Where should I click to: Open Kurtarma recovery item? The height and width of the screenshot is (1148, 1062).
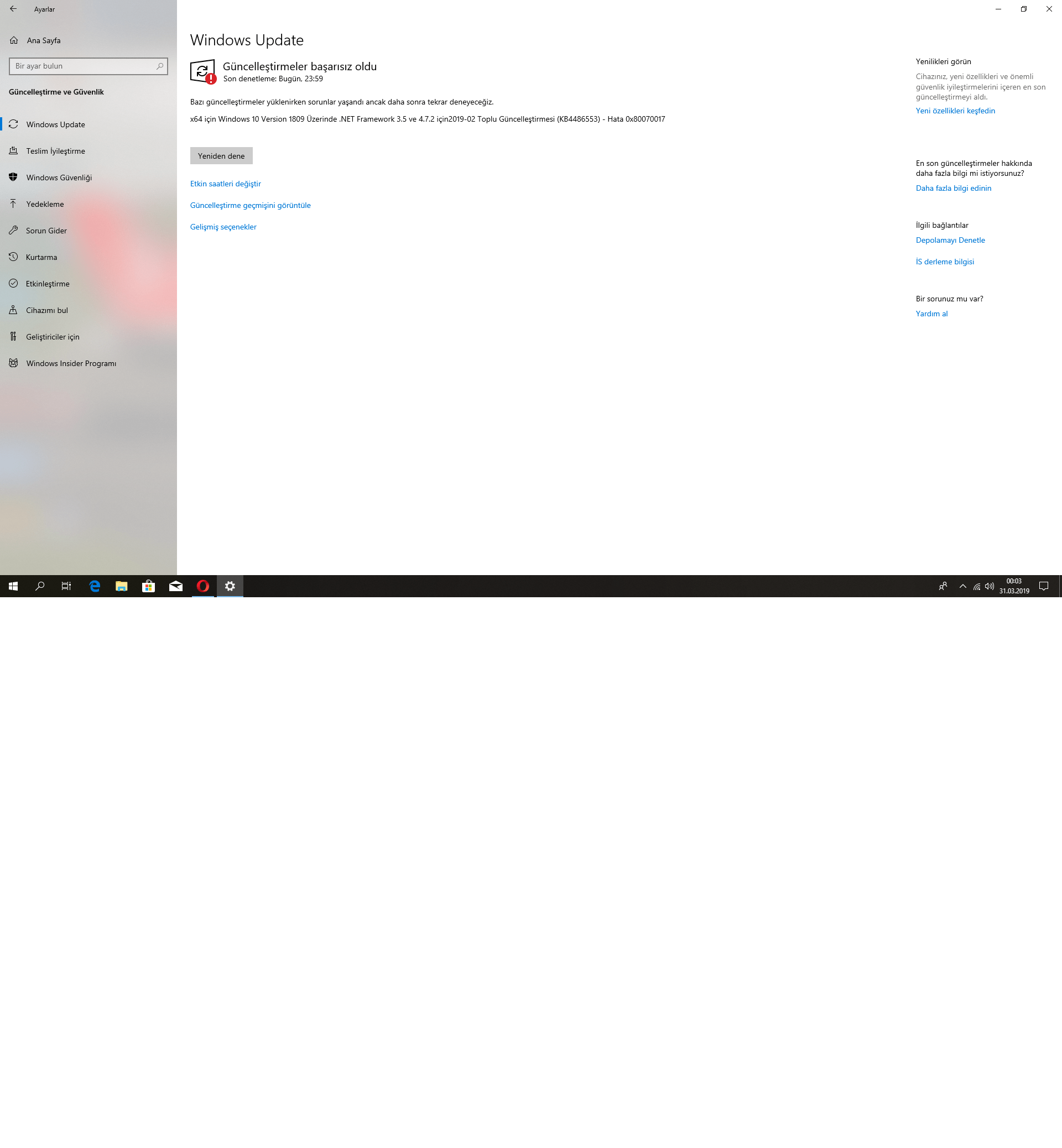(41, 257)
